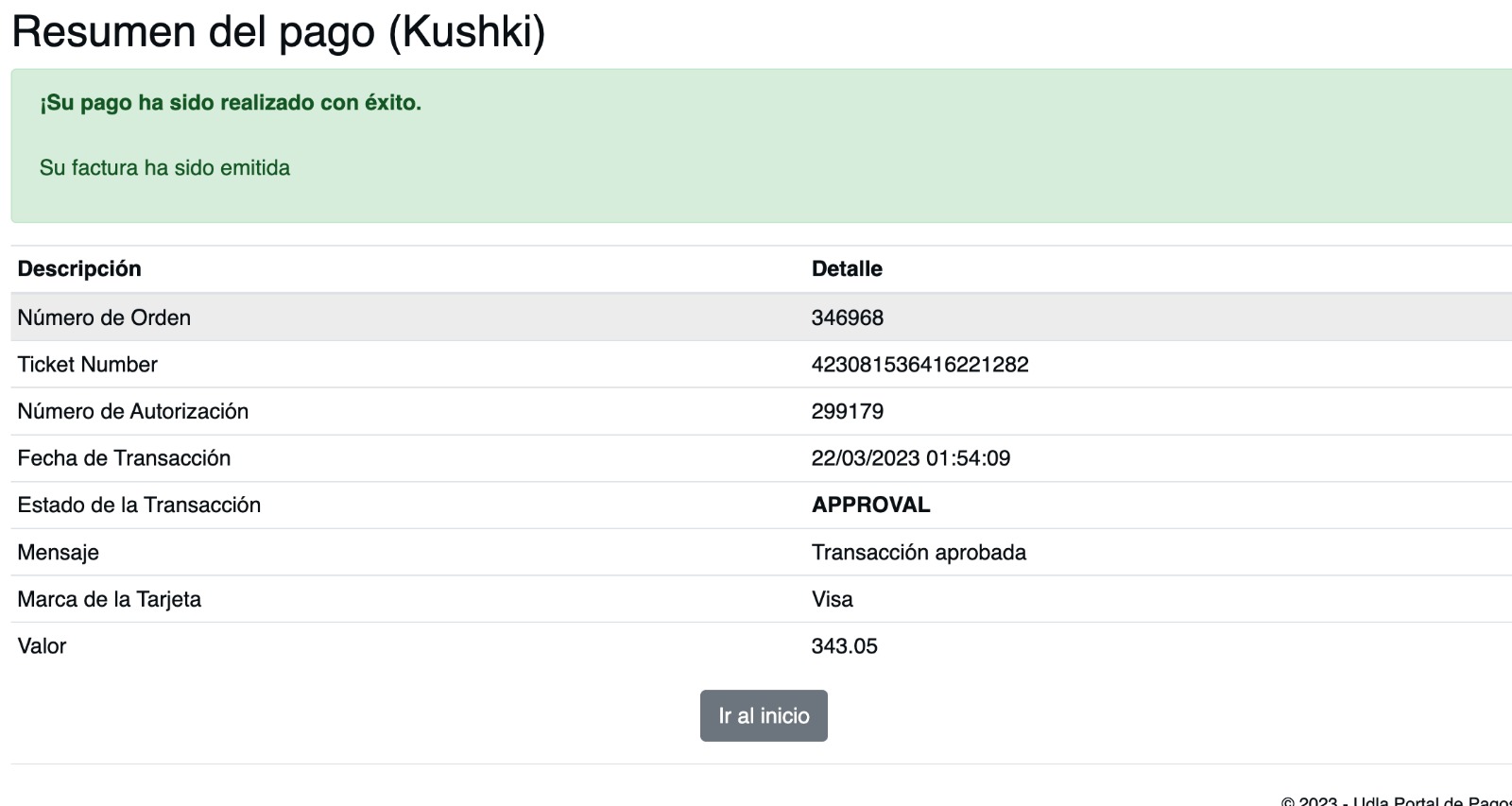The height and width of the screenshot is (806, 1512).
Task: Click the "Detalle" column header
Action: click(x=847, y=268)
